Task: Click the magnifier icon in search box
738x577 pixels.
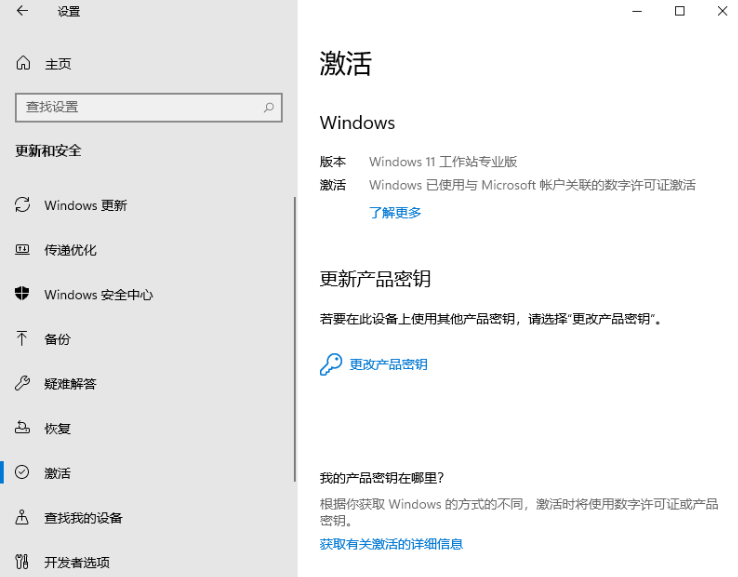Action: point(269,108)
